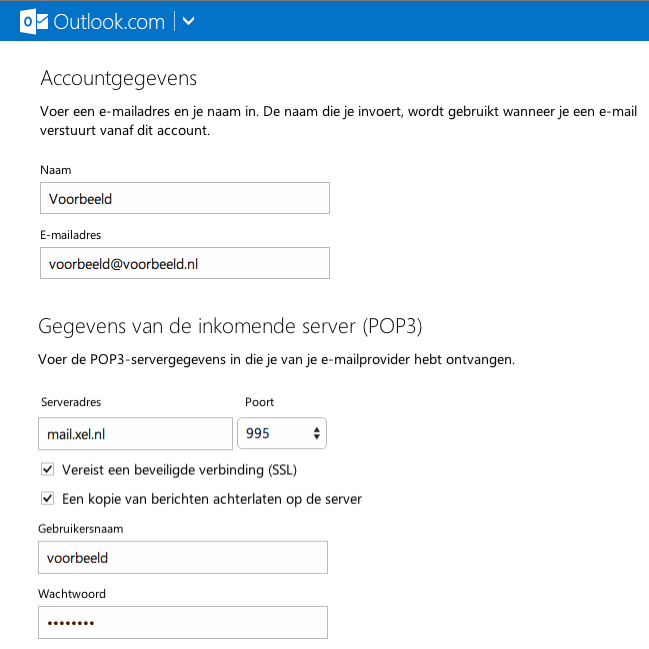
Task: Click the "Wachtwoord" field label
Action: [x=72, y=594]
